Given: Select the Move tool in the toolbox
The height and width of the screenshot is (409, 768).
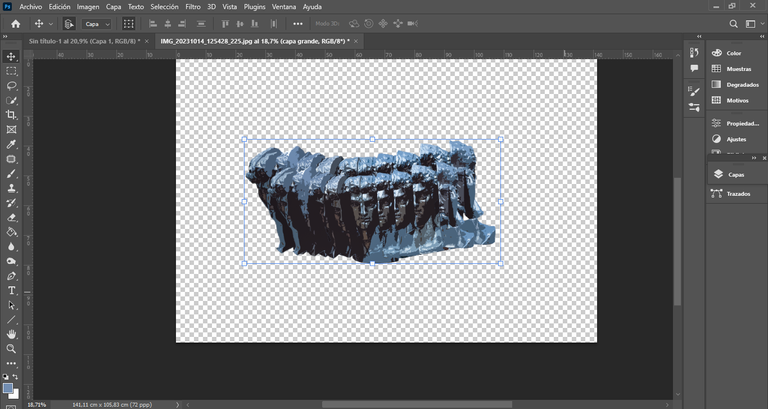Looking at the screenshot, I should tap(11, 56).
